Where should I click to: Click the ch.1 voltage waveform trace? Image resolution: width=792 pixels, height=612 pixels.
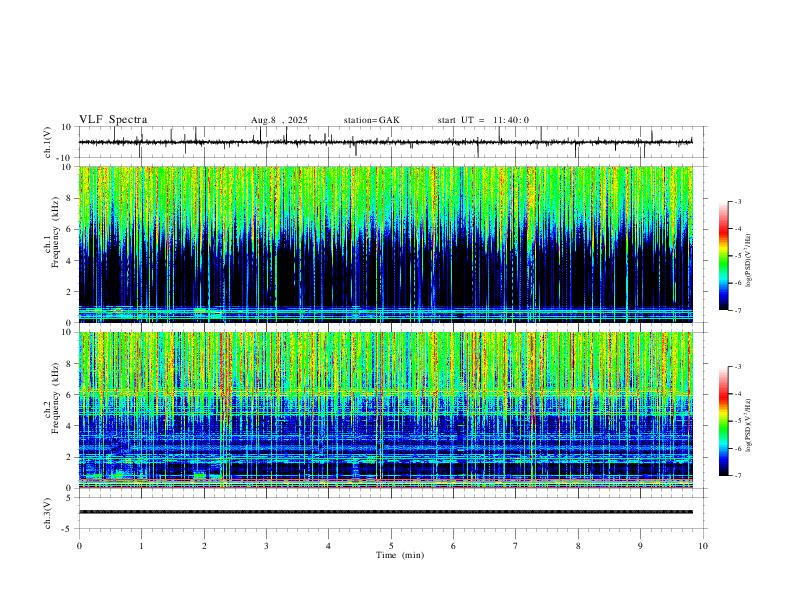[385, 142]
